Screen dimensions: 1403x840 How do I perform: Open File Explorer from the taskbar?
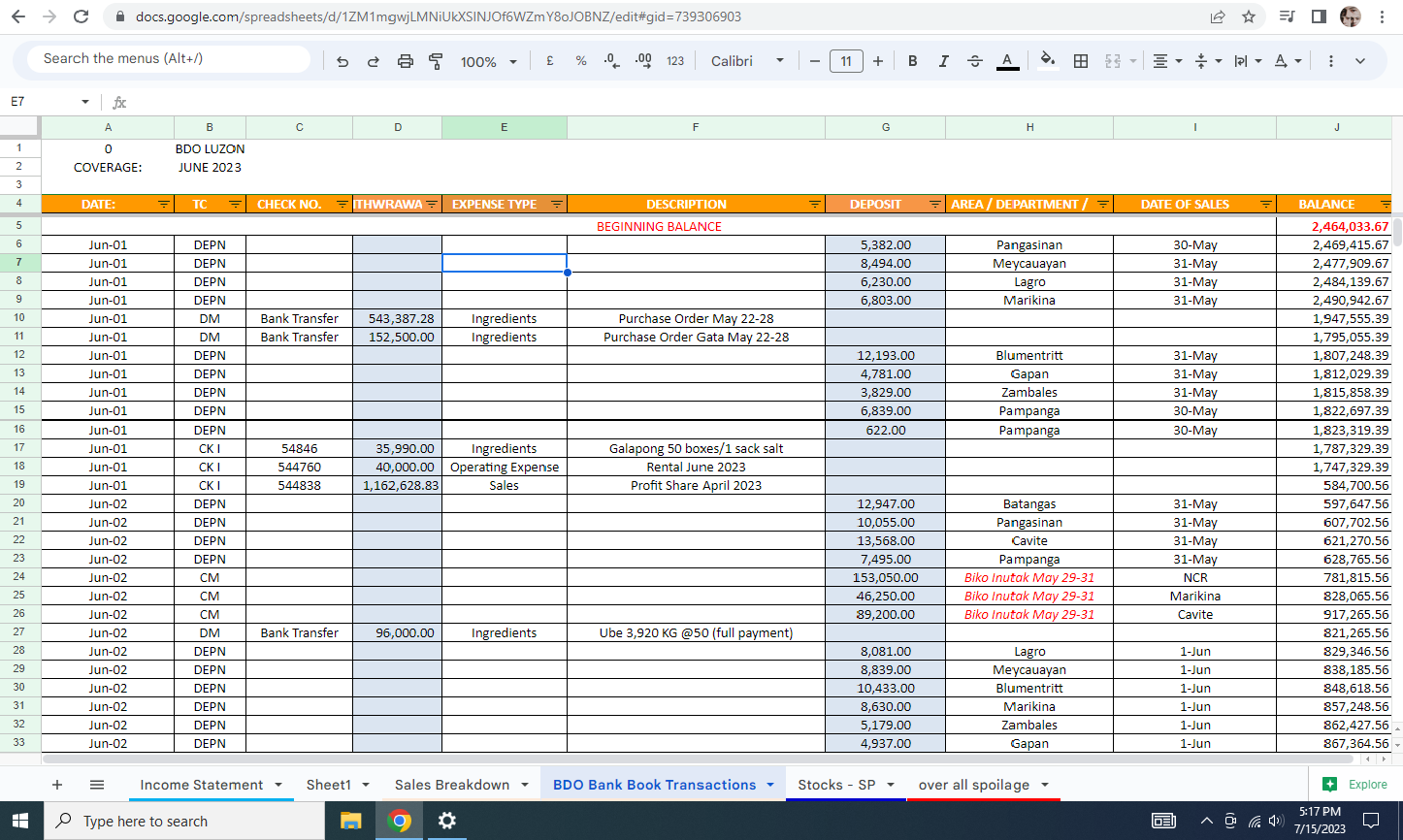click(x=350, y=821)
